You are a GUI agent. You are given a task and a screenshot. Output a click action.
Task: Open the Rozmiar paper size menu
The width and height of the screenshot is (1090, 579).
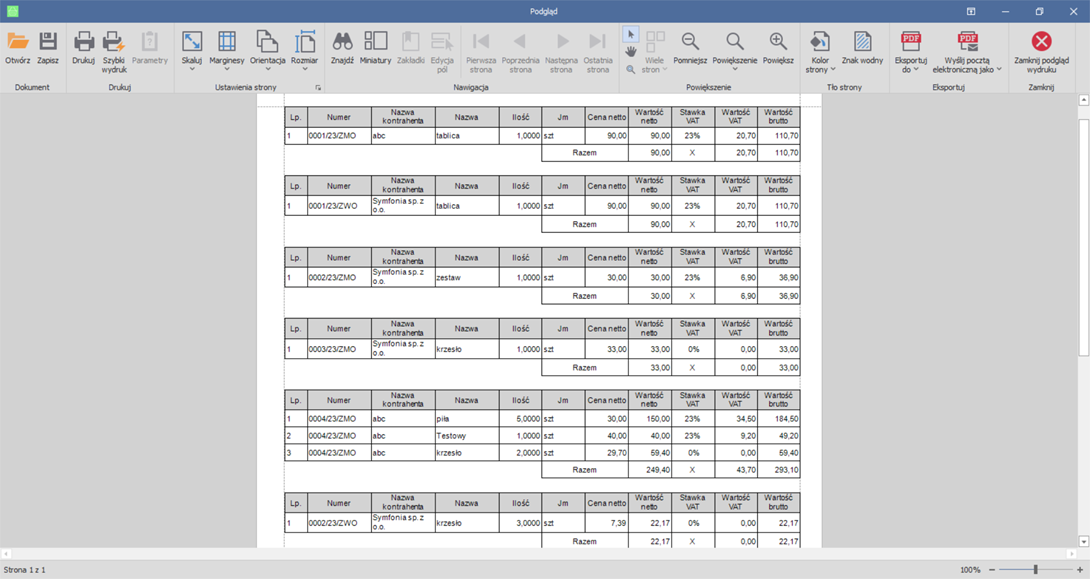click(x=304, y=51)
